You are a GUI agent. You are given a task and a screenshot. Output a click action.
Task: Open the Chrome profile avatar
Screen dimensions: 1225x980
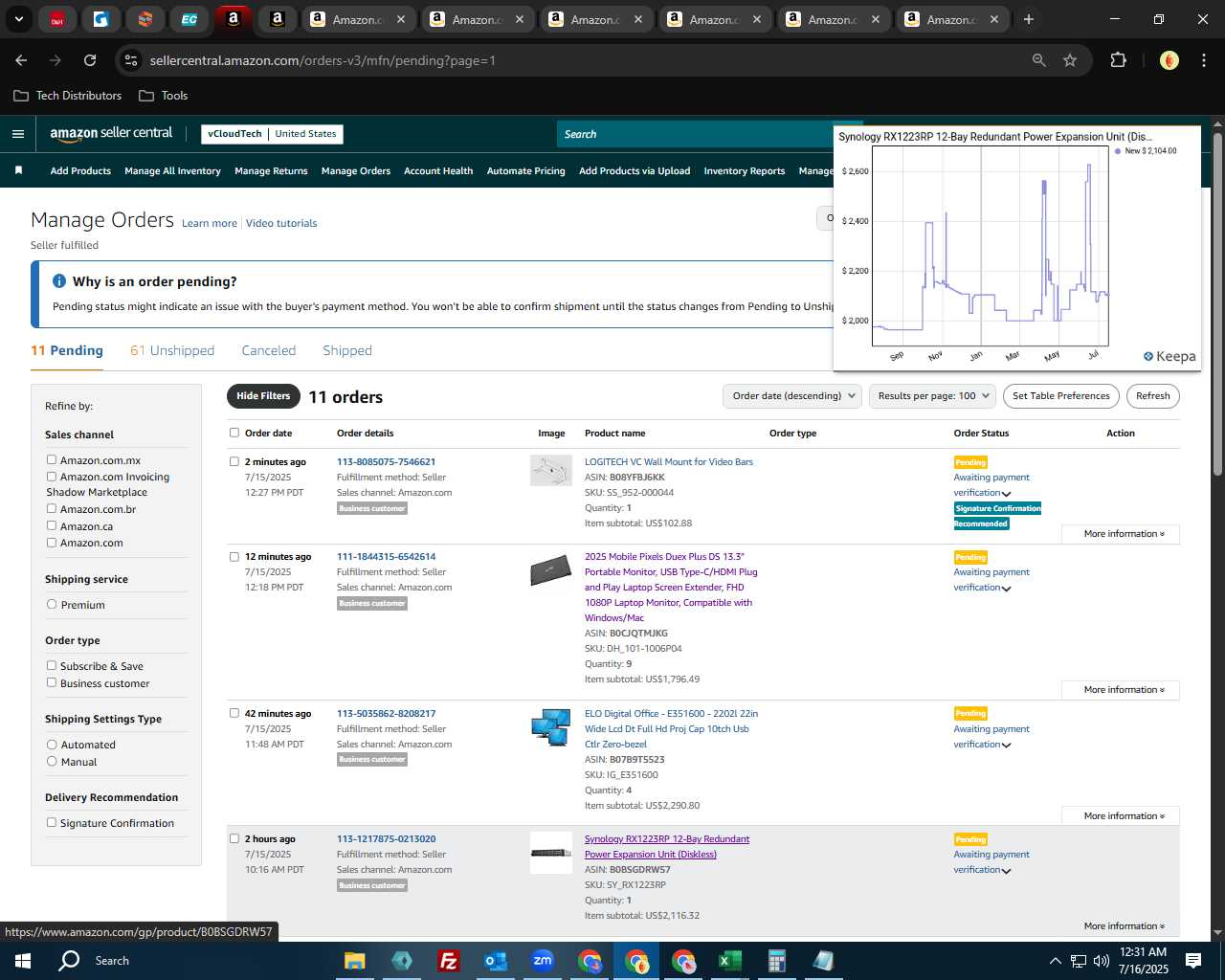(1169, 60)
